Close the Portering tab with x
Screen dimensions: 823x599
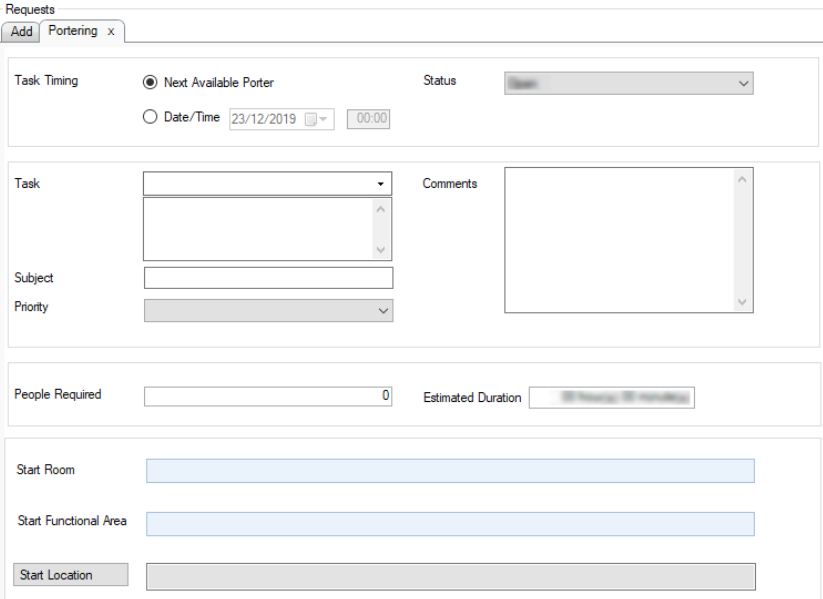(x=111, y=32)
